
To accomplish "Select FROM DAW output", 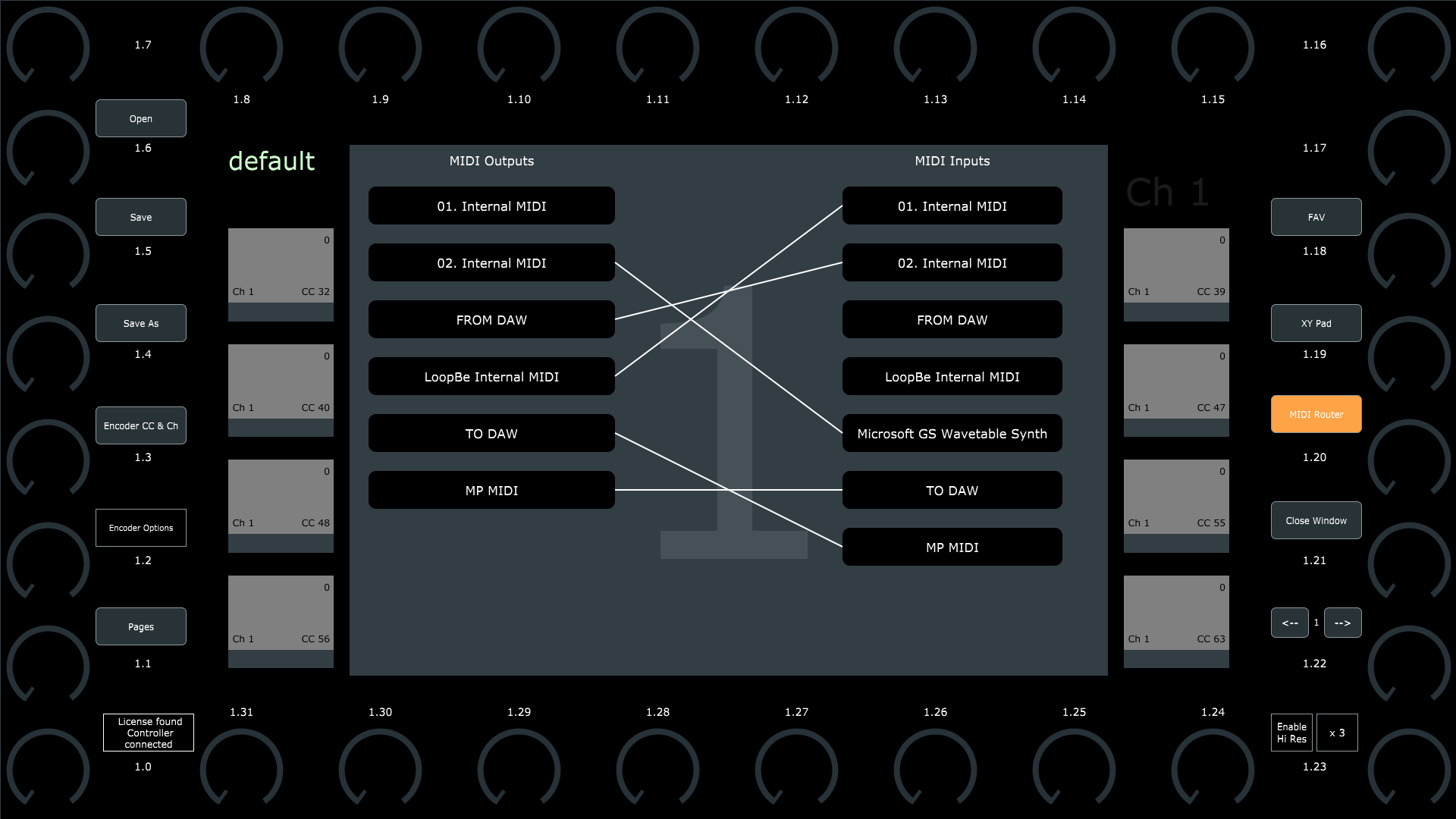I will tap(491, 319).
